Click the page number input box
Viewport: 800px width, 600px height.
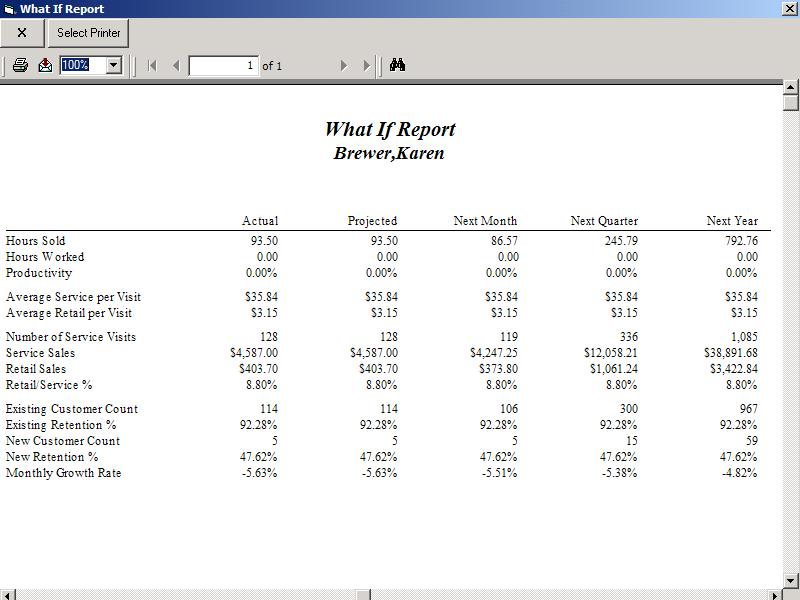click(x=223, y=65)
